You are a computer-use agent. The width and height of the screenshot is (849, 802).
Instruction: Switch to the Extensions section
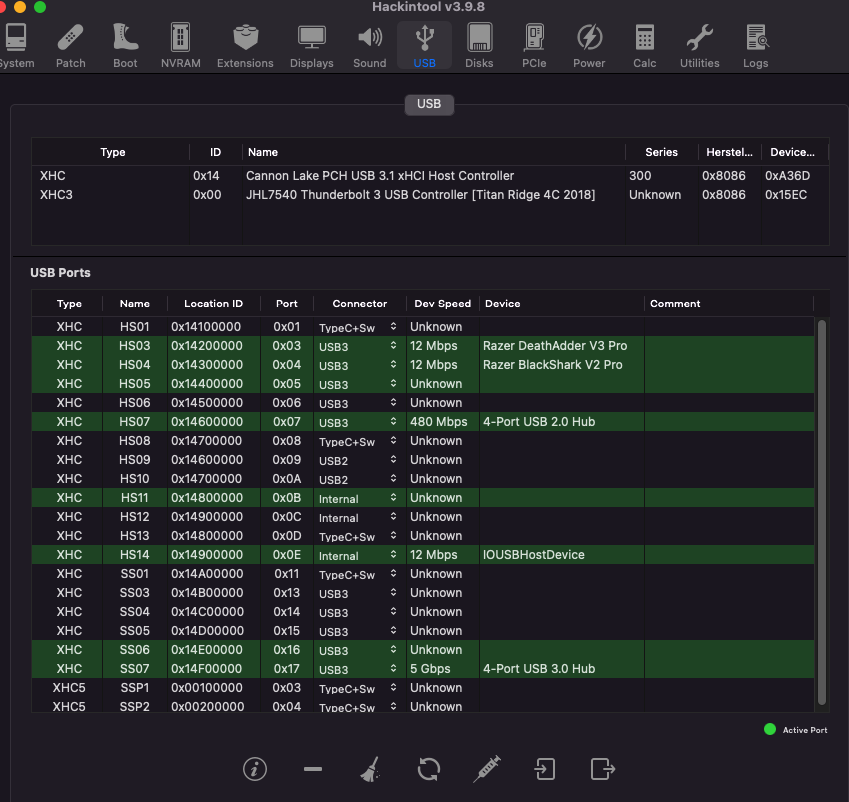pos(245,46)
